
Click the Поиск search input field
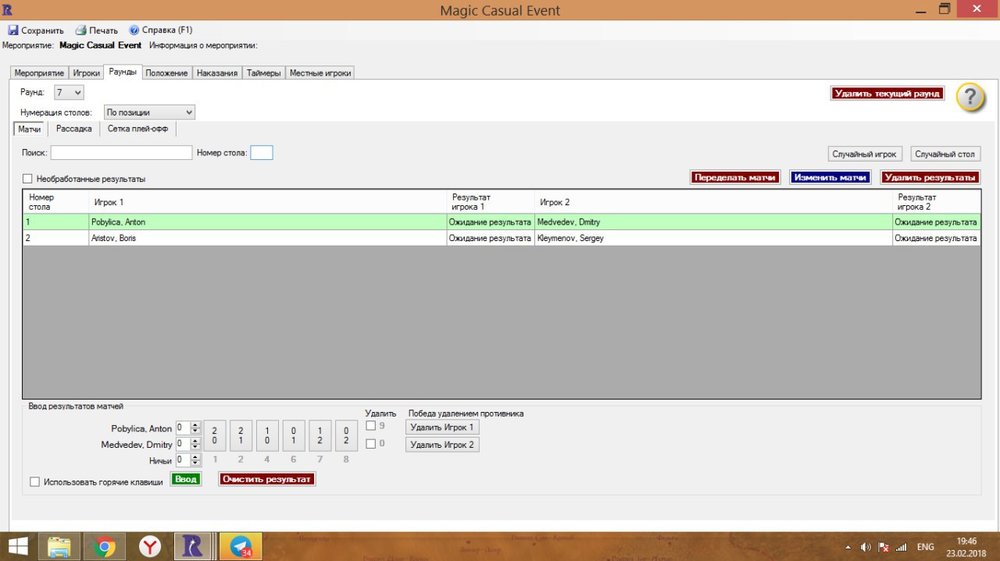(121, 153)
